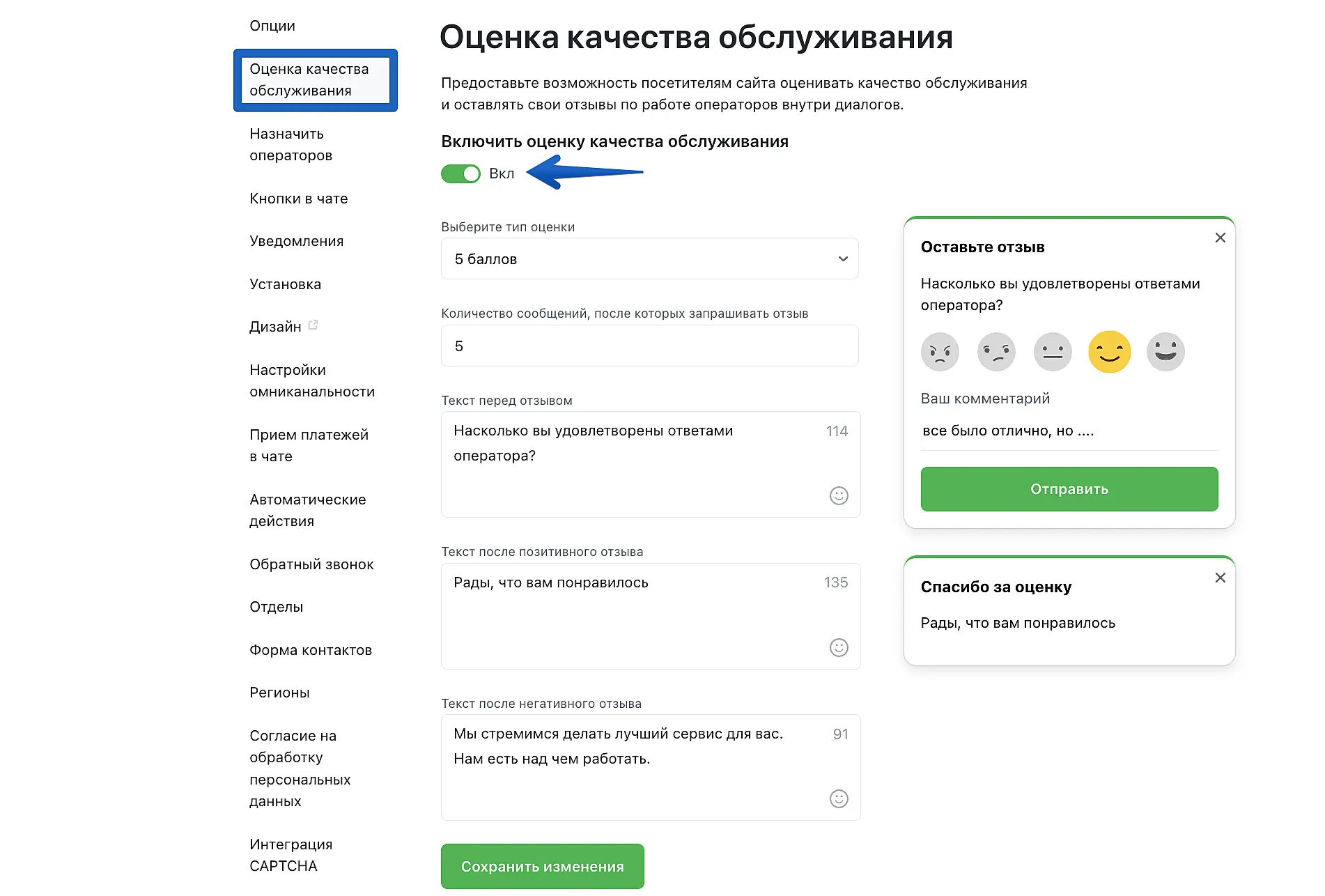Viewport: 1325px width, 896px height.
Task: Go to 'Кнопки в чате' settings
Action: click(x=298, y=199)
